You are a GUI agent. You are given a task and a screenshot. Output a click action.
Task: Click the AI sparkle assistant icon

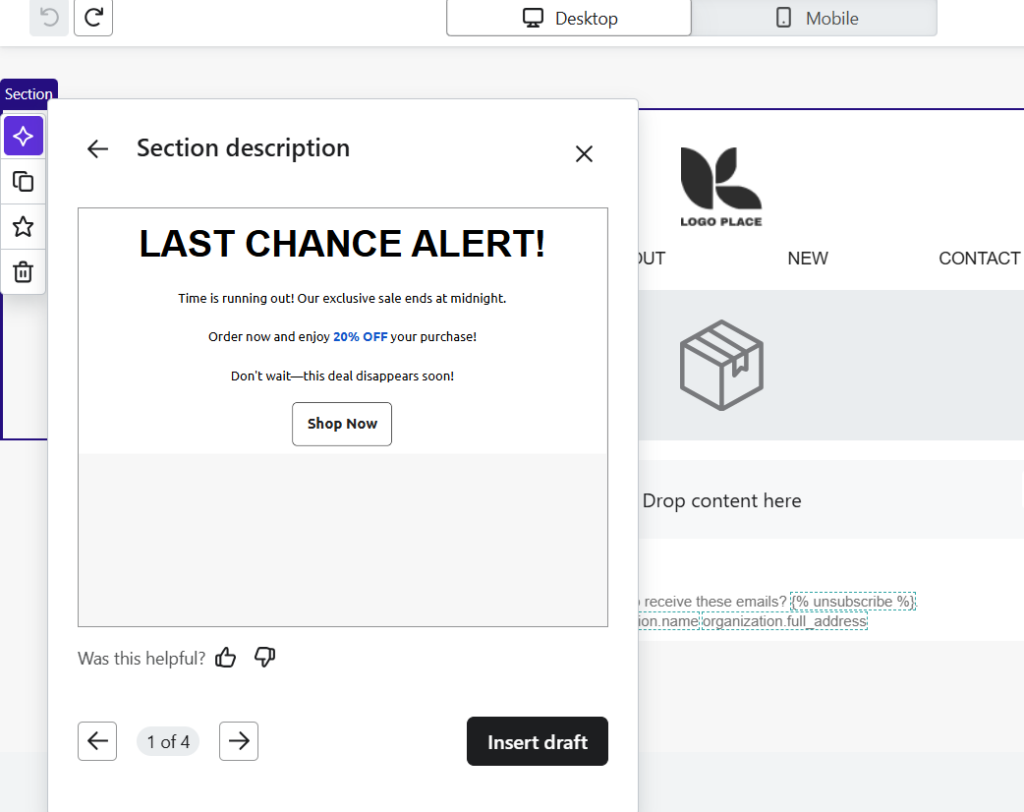click(24, 137)
